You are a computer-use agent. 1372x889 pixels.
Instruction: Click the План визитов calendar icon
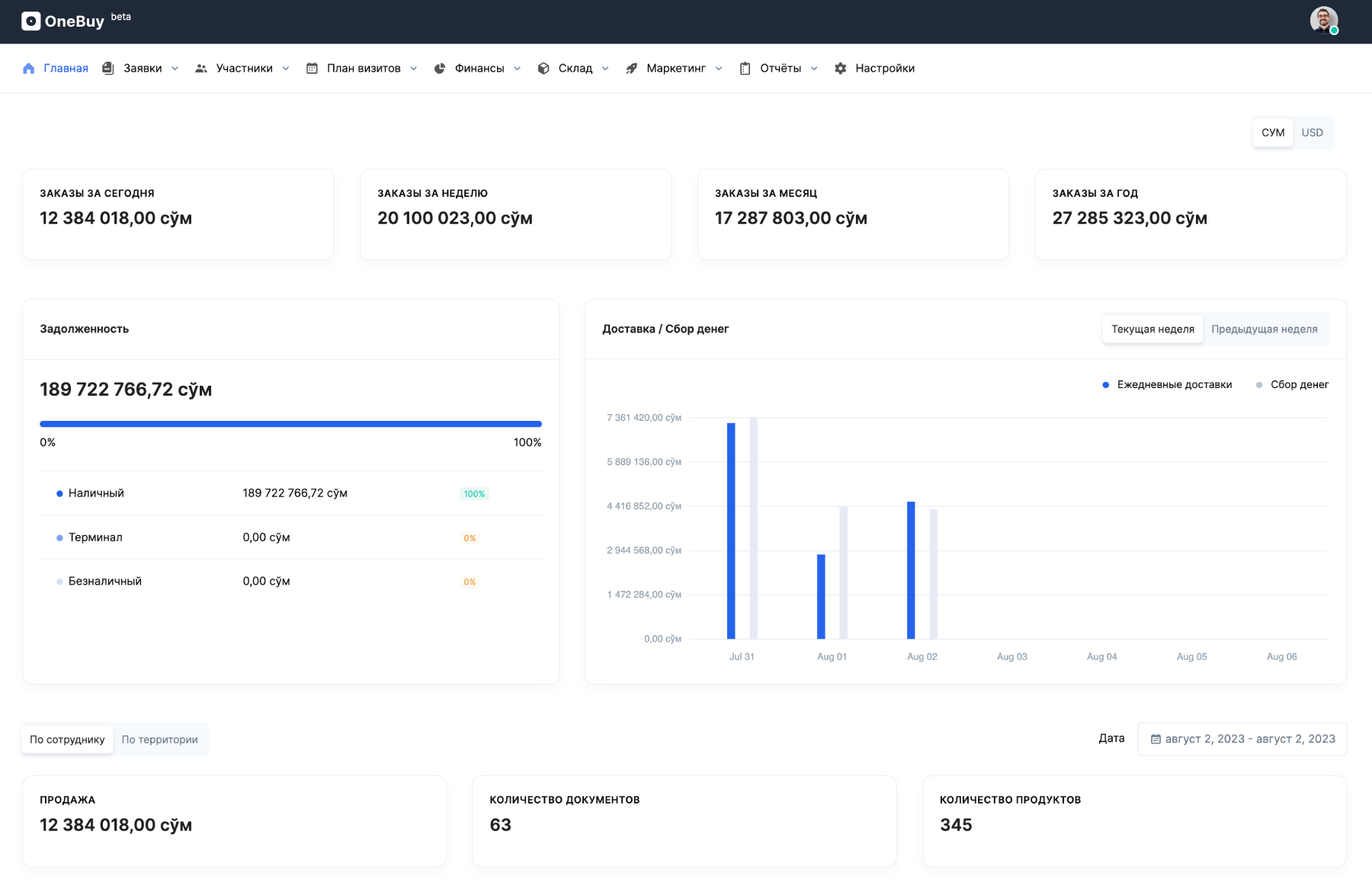312,69
